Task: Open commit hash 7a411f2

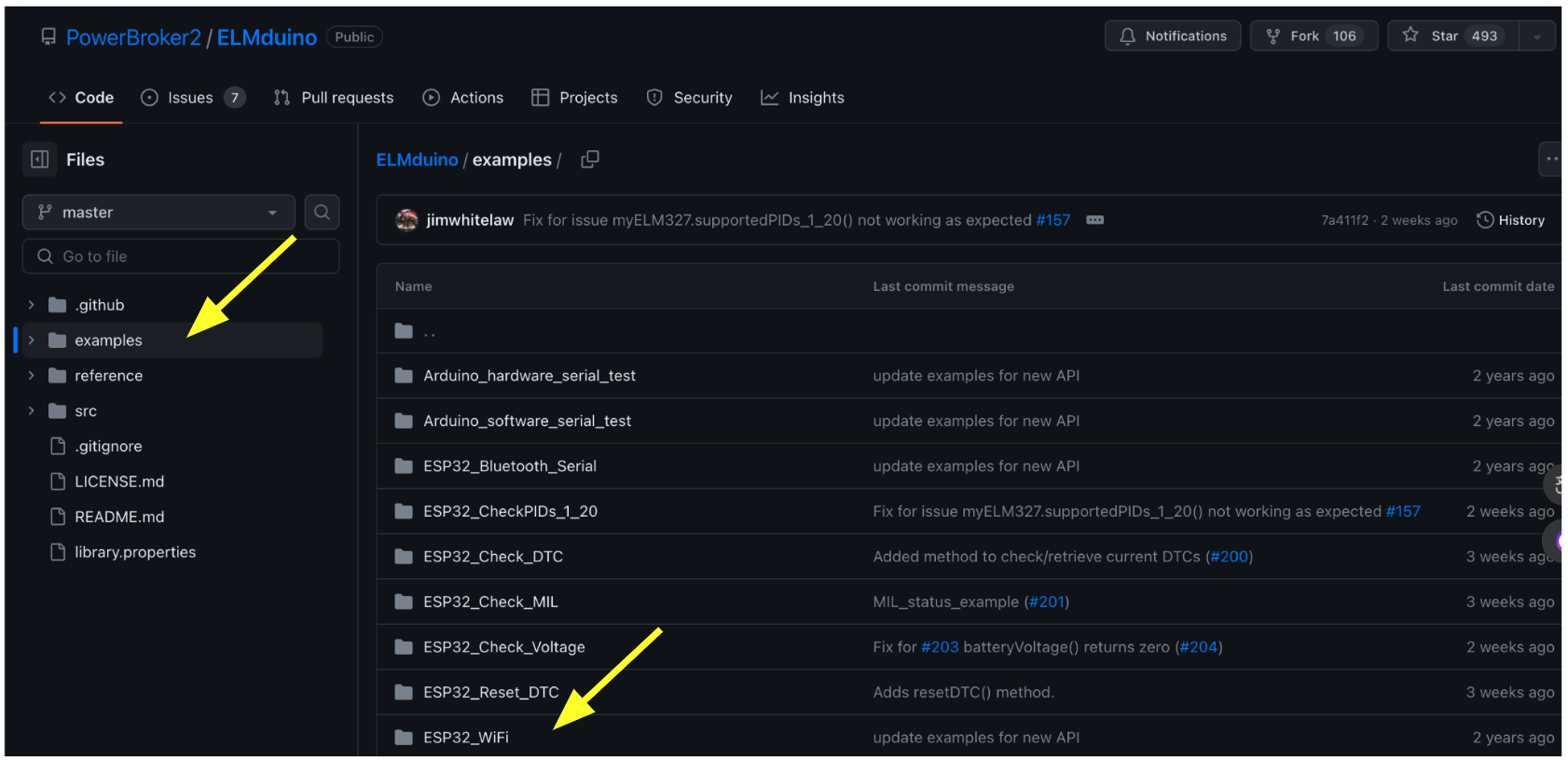Action: pos(1344,221)
